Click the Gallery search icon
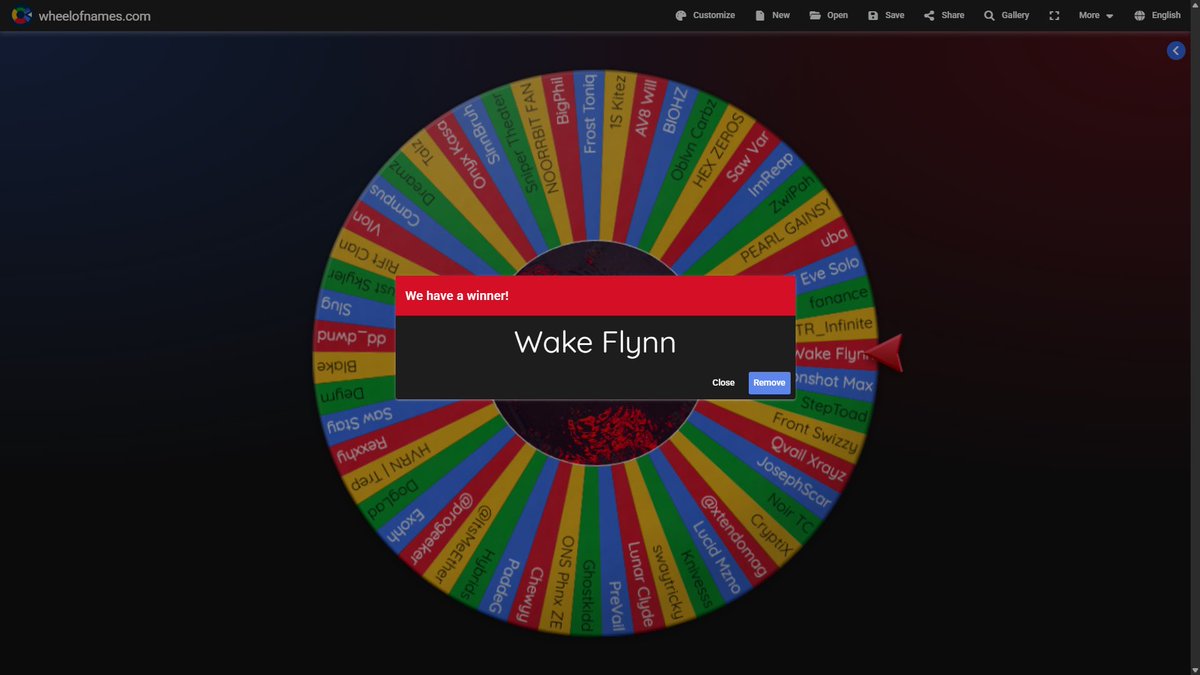Image resolution: width=1200 pixels, height=675 pixels. (x=989, y=16)
